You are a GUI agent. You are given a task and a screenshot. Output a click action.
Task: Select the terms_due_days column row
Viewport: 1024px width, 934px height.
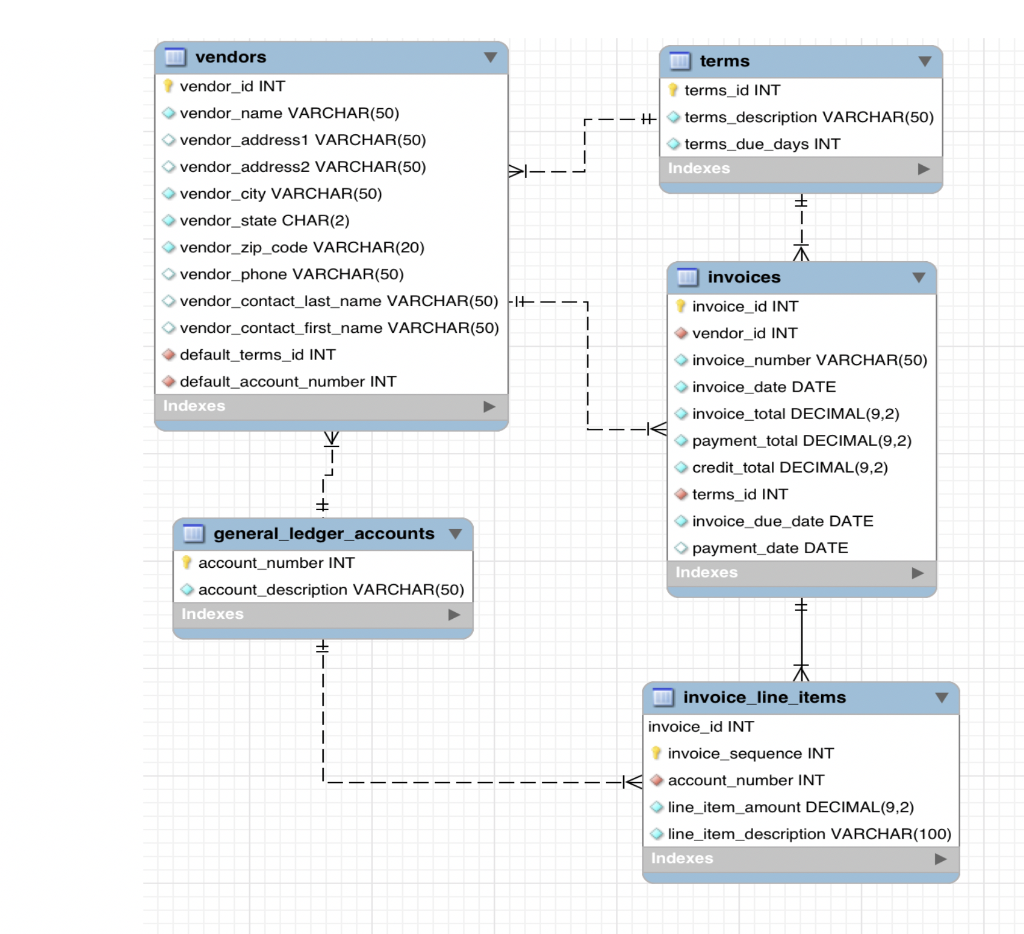coord(760,143)
